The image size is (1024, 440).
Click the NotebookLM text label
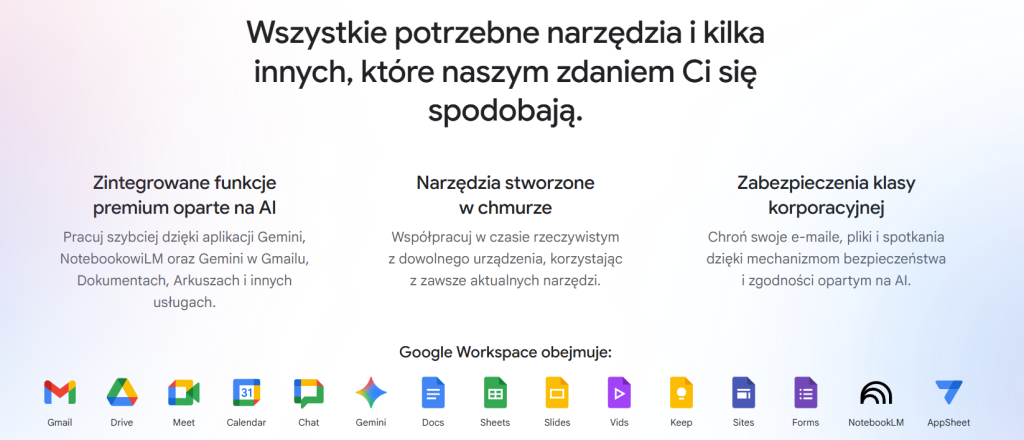876,422
